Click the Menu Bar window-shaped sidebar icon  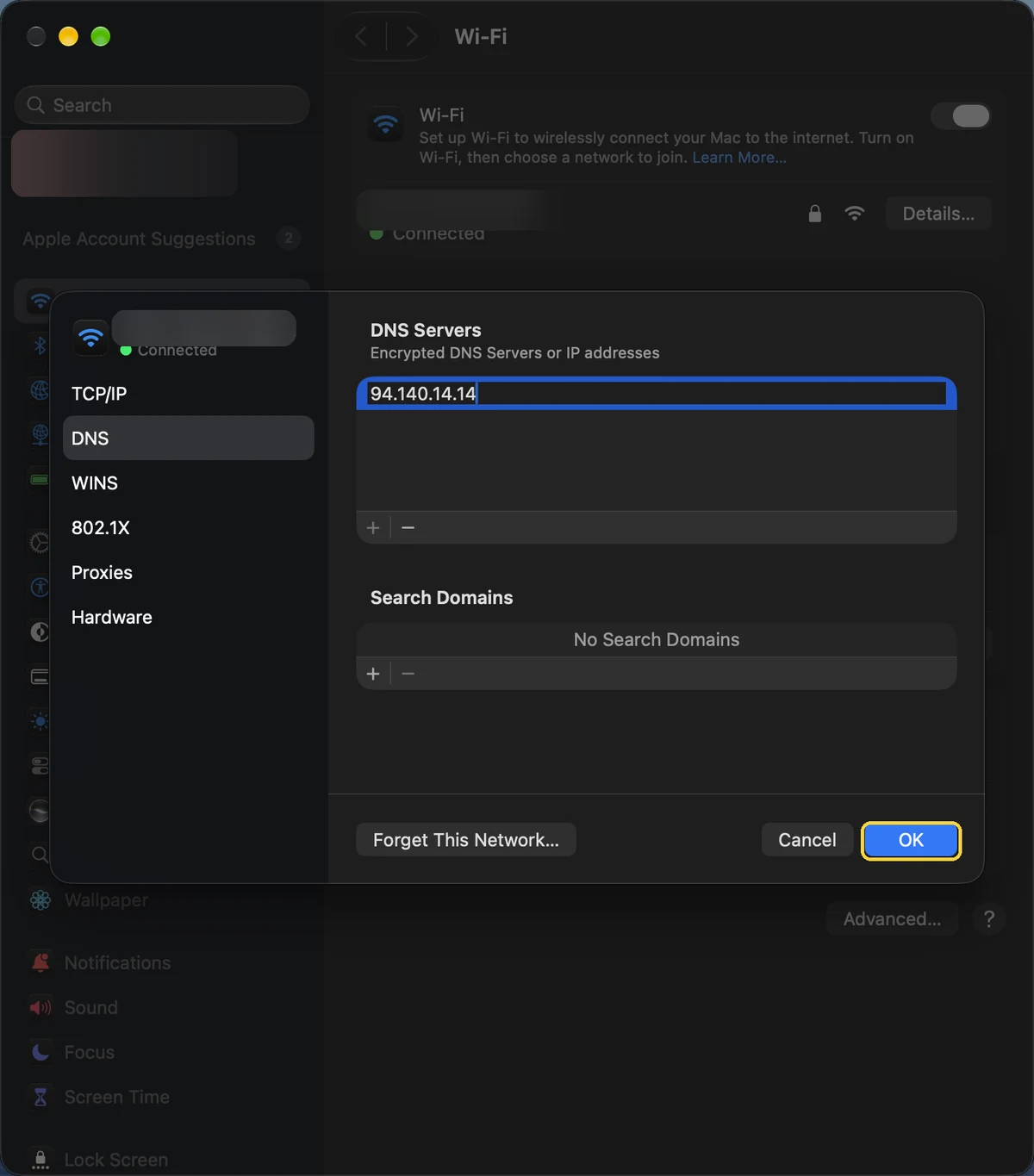click(40, 676)
